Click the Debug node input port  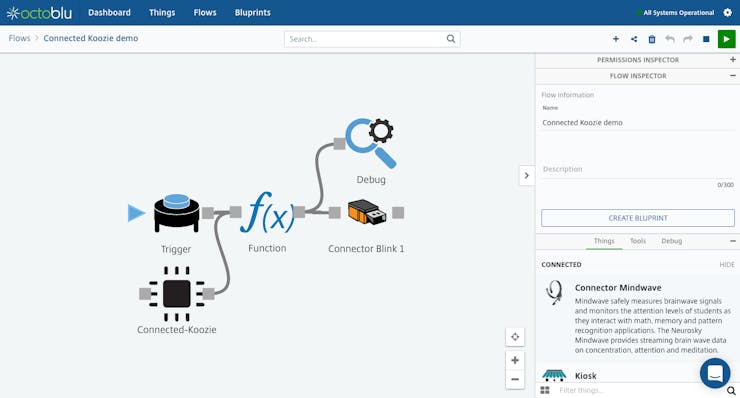coord(339,144)
